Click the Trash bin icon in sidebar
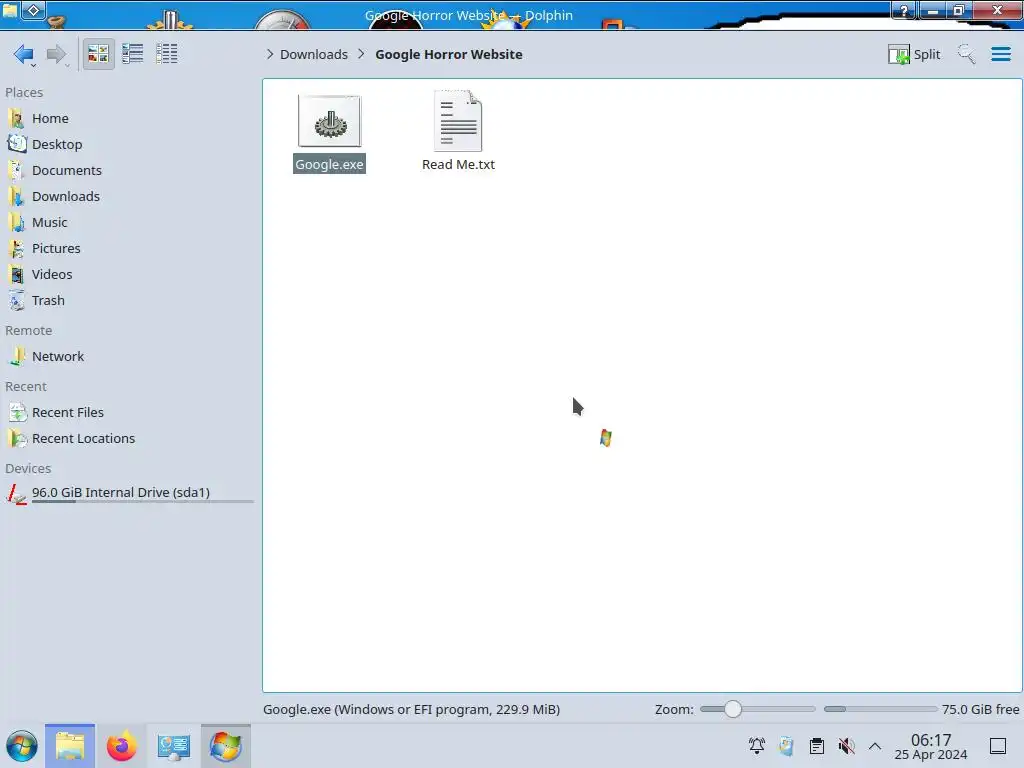 [16, 301]
